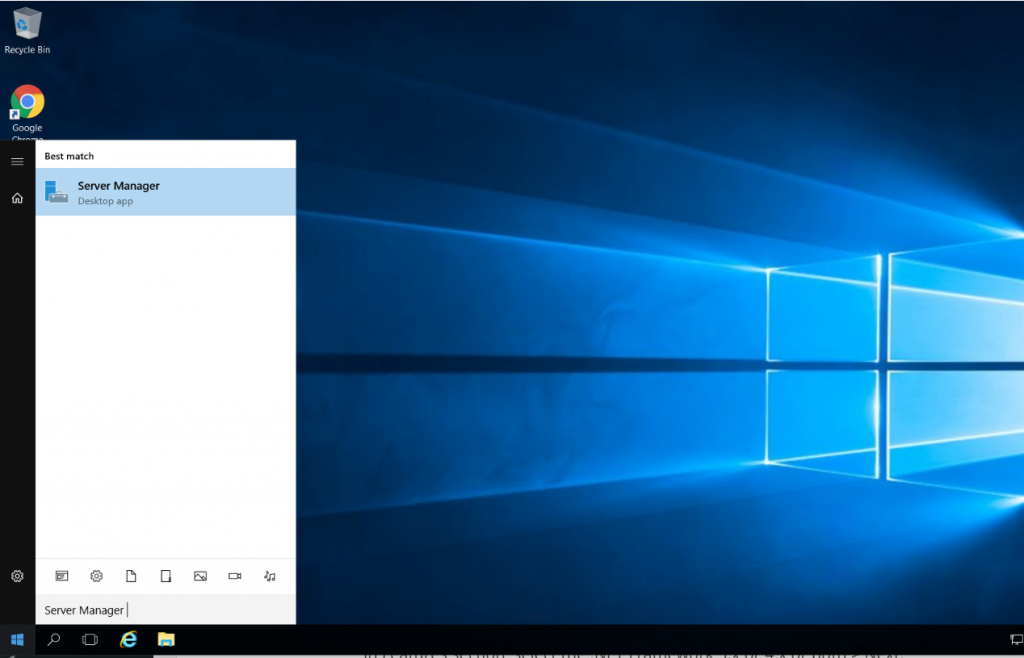Screen dimensions: 1024x658
Task: Filter search results by photos
Action: coord(201,576)
